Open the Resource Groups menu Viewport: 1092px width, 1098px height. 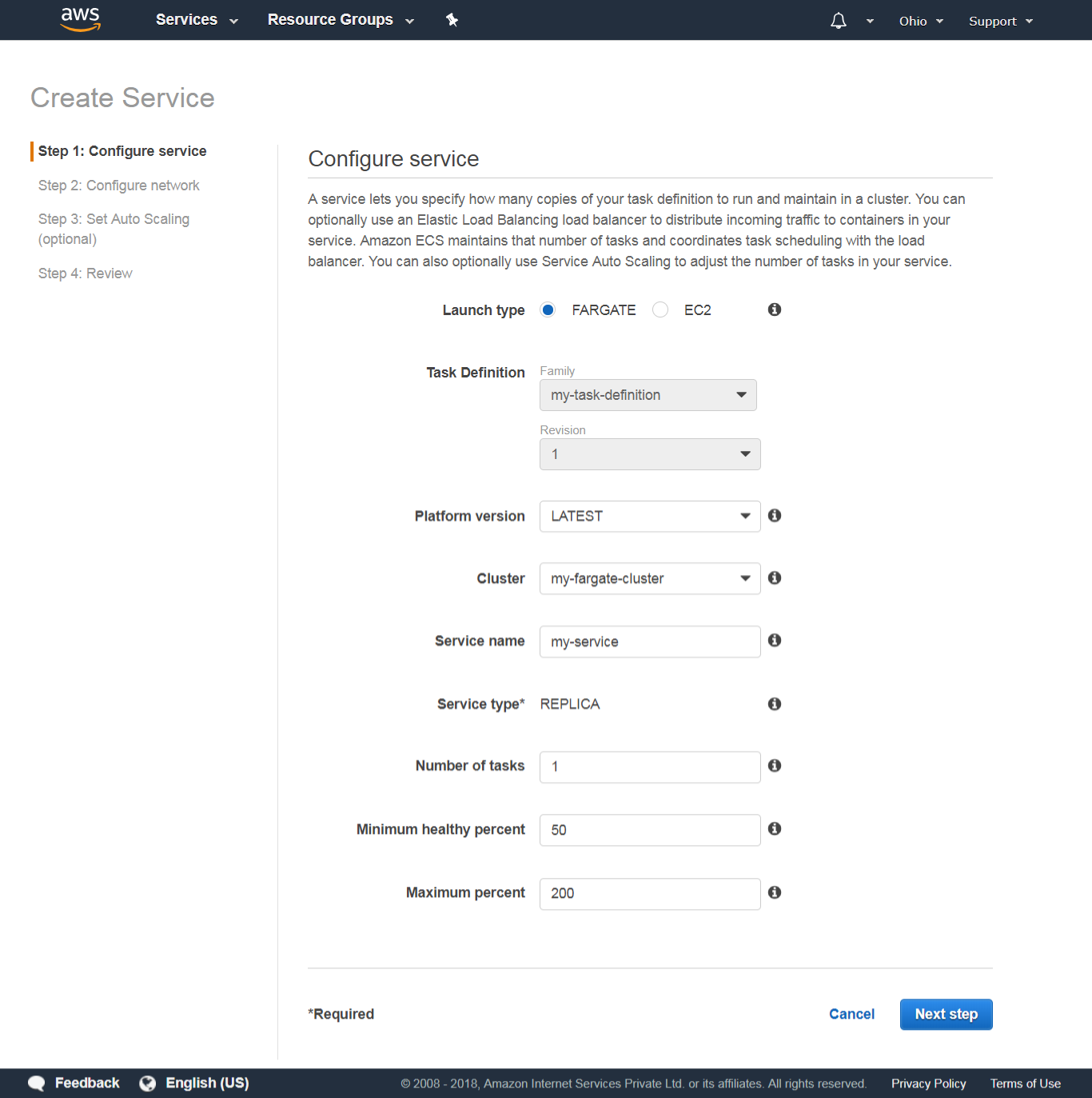tap(341, 20)
